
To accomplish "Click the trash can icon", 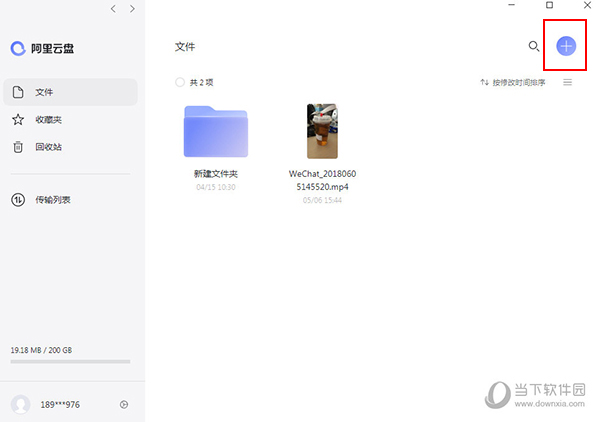I will point(18,147).
